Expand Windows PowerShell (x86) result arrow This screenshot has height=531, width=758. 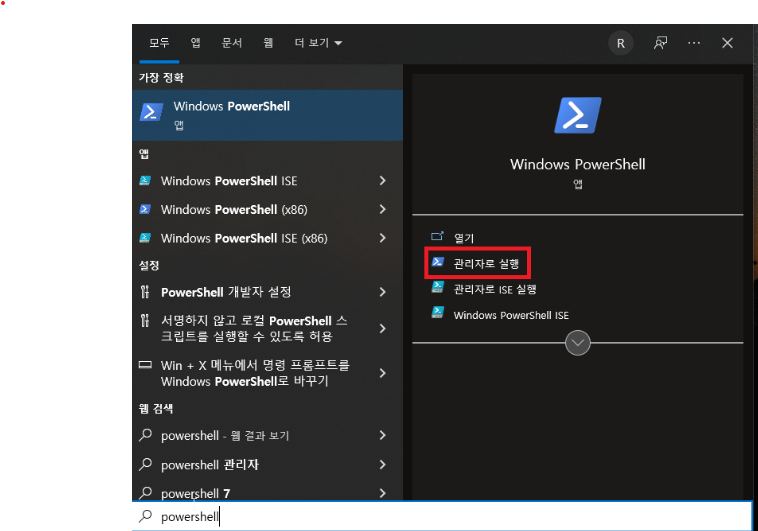point(382,209)
